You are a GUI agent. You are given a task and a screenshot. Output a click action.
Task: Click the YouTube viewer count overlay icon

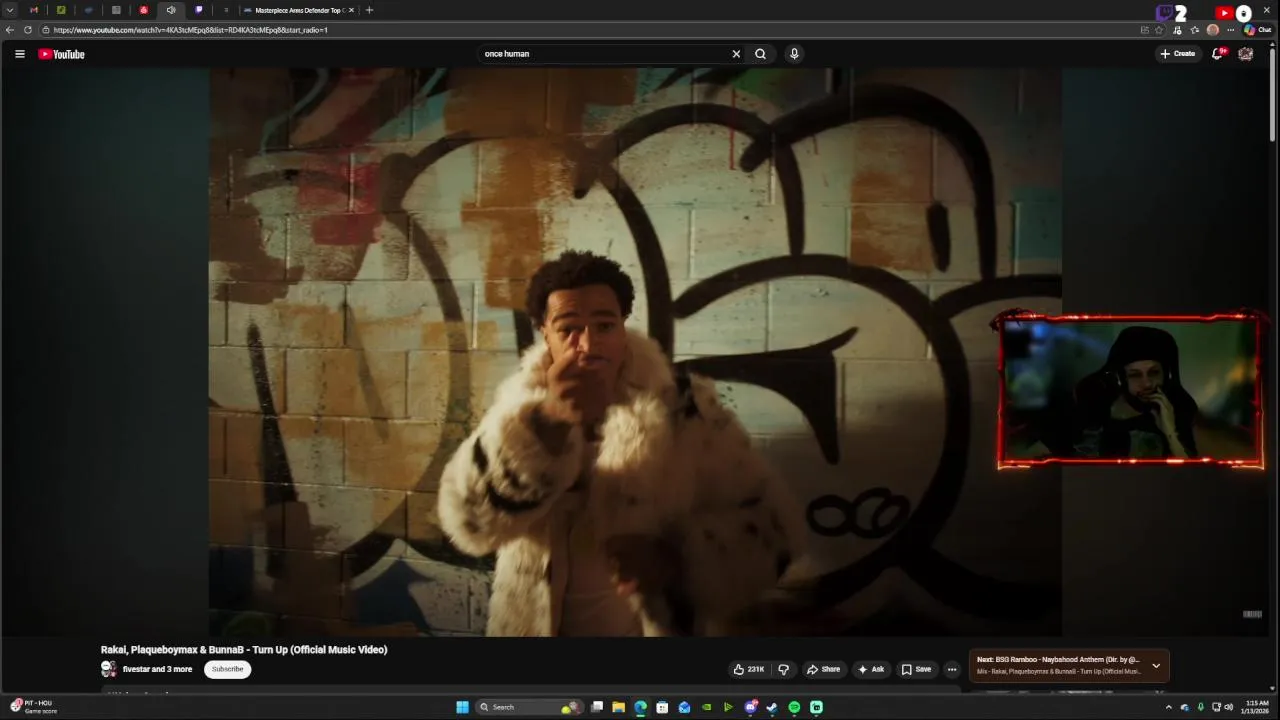1224,13
